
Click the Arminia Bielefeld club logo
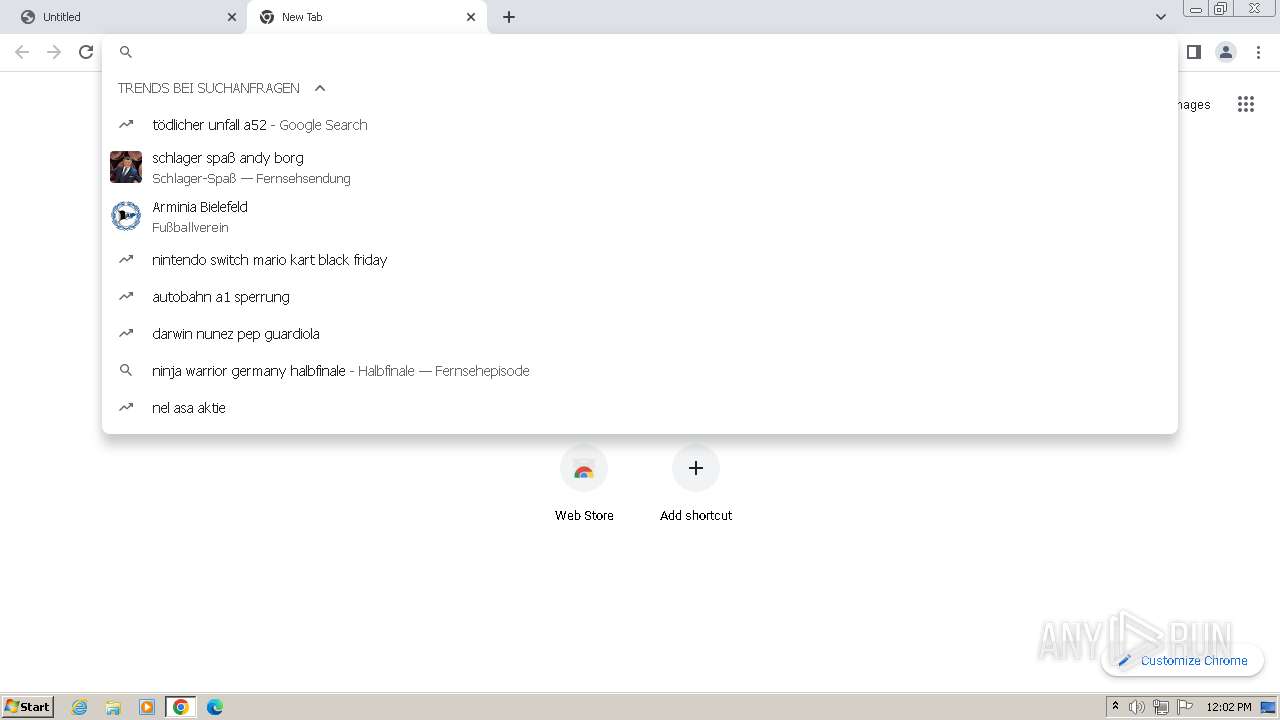coord(126,216)
